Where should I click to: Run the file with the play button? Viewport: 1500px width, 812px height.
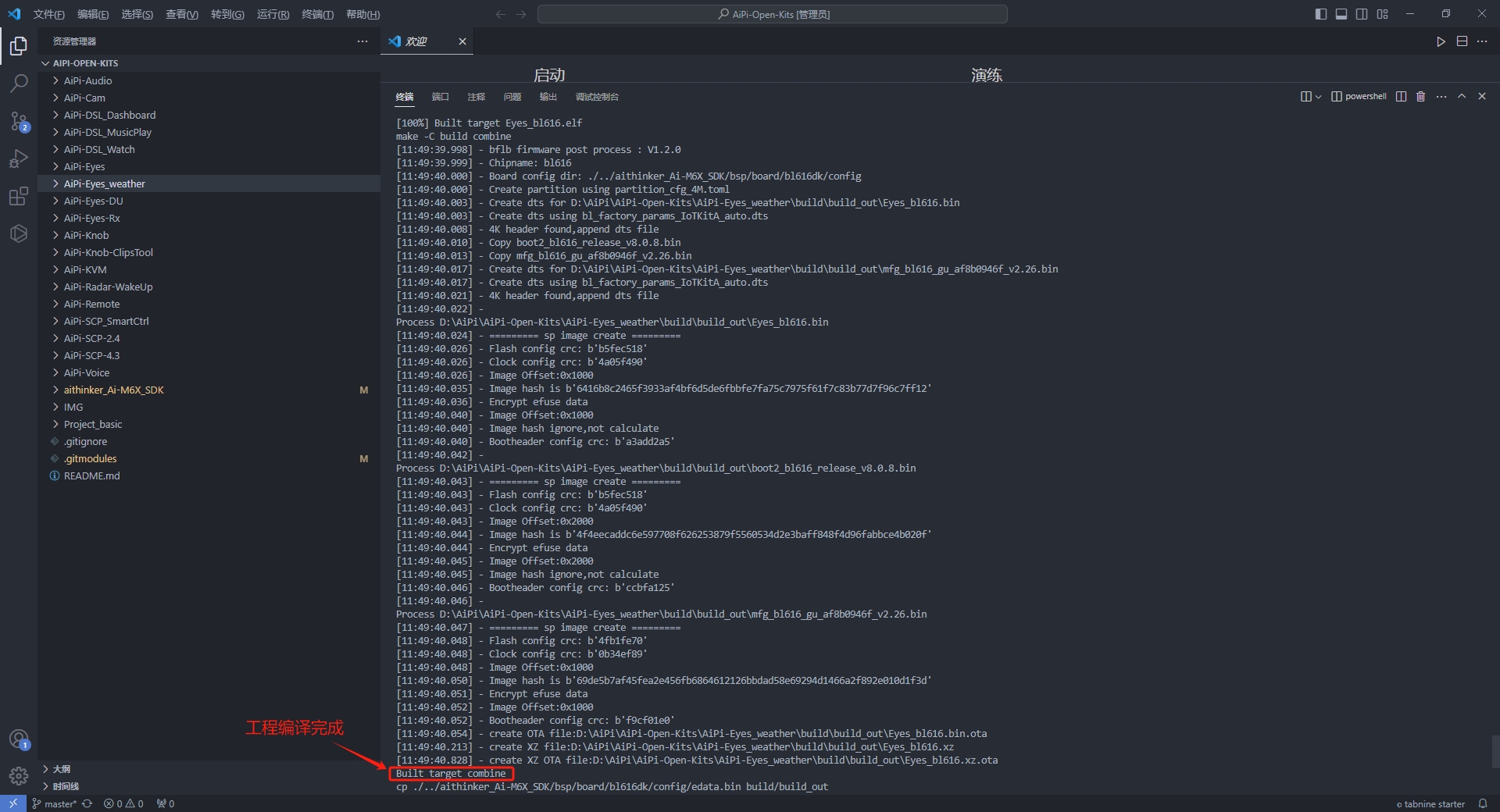click(1441, 41)
